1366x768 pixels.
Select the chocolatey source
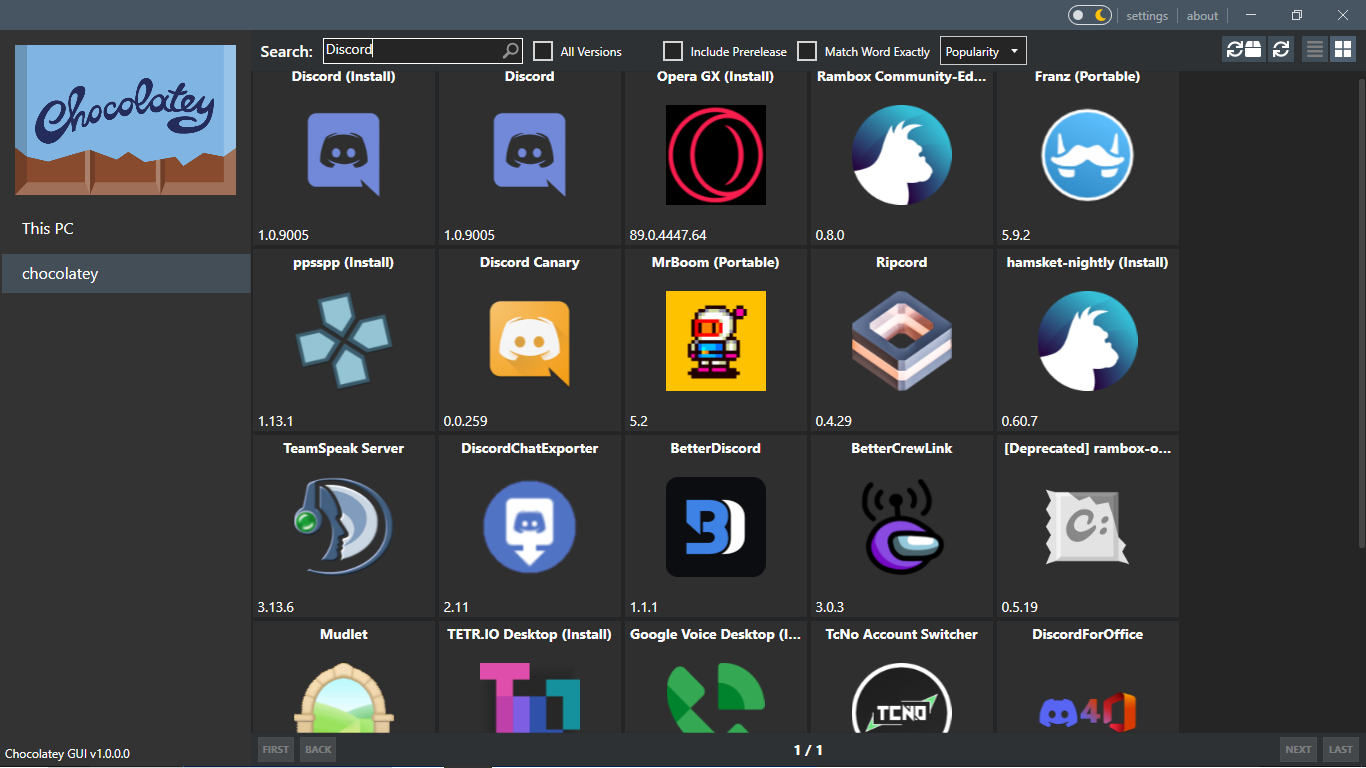pyautogui.click(x=126, y=273)
